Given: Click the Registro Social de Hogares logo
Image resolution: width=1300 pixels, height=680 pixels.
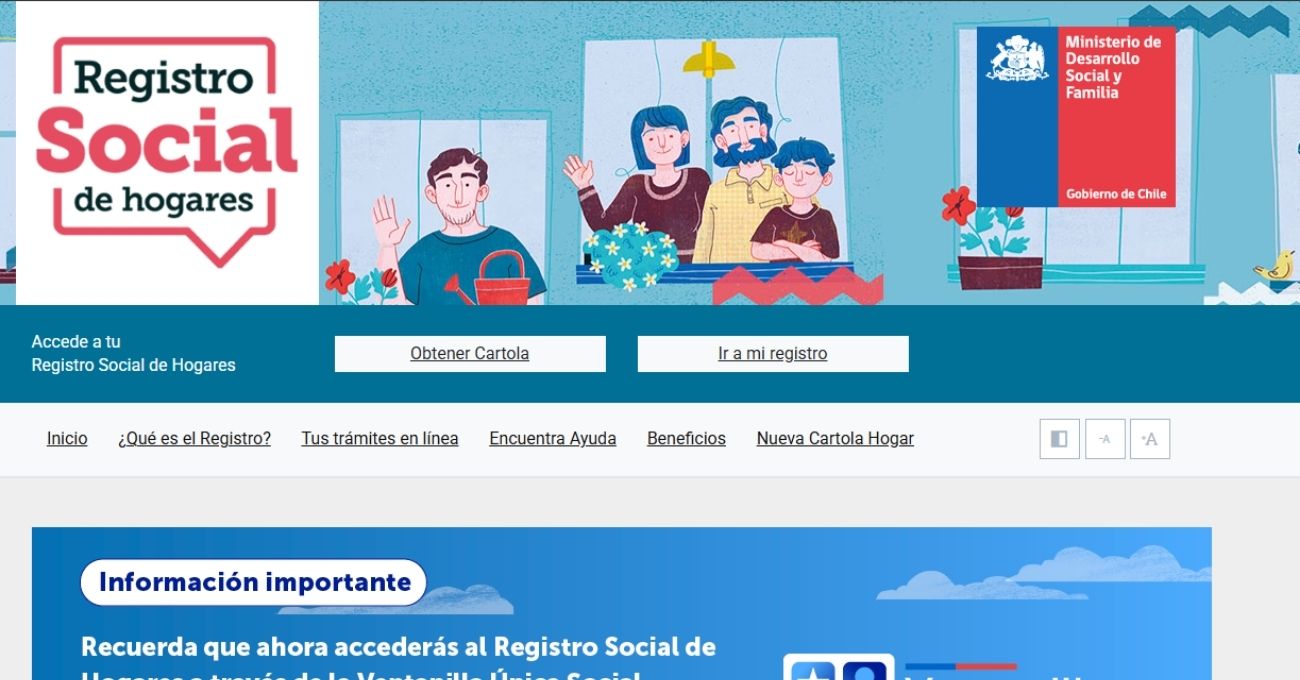Looking at the screenshot, I should point(168,152).
